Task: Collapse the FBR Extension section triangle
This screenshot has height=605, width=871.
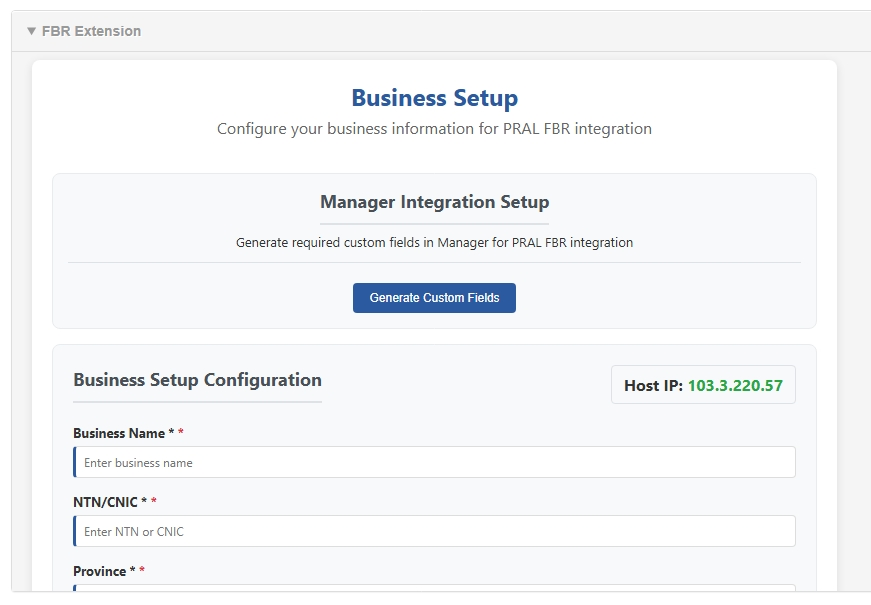Action: point(32,31)
